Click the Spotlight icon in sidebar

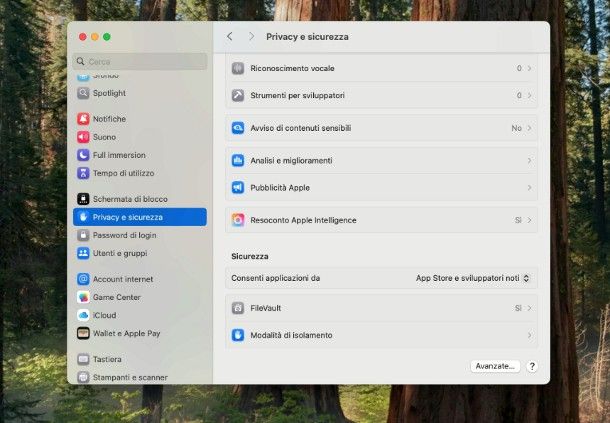(83, 93)
